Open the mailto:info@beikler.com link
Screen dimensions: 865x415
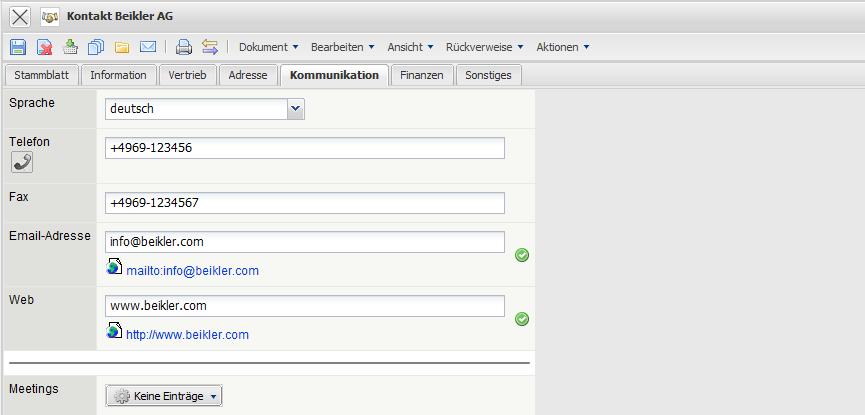click(x=192, y=271)
